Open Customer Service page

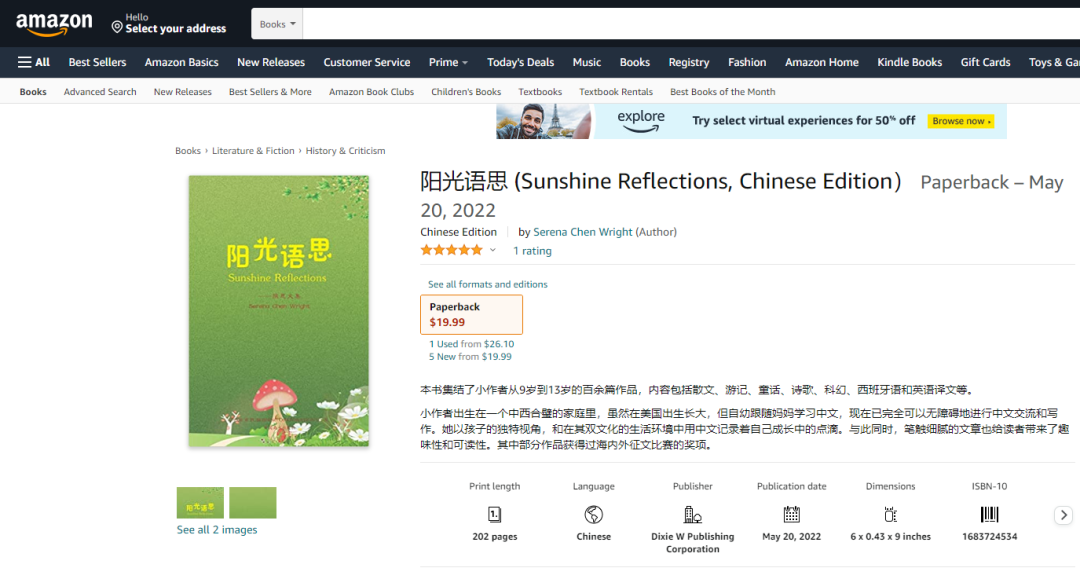coord(366,62)
